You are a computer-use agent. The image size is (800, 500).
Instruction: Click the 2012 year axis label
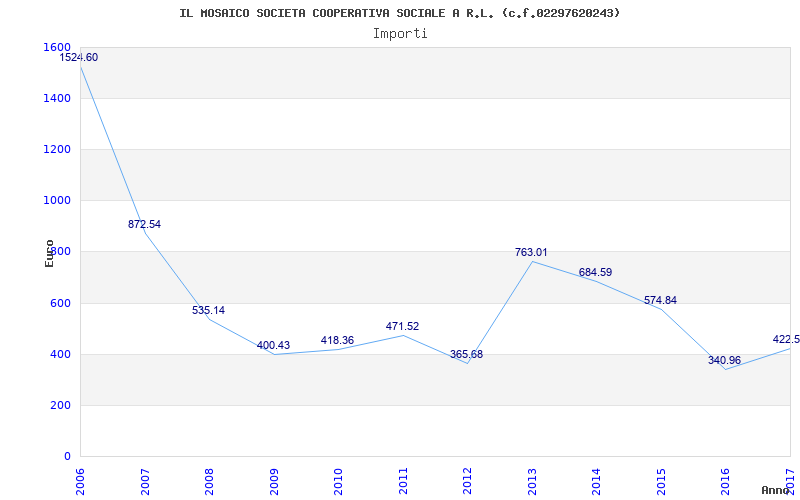pyautogui.click(x=467, y=480)
